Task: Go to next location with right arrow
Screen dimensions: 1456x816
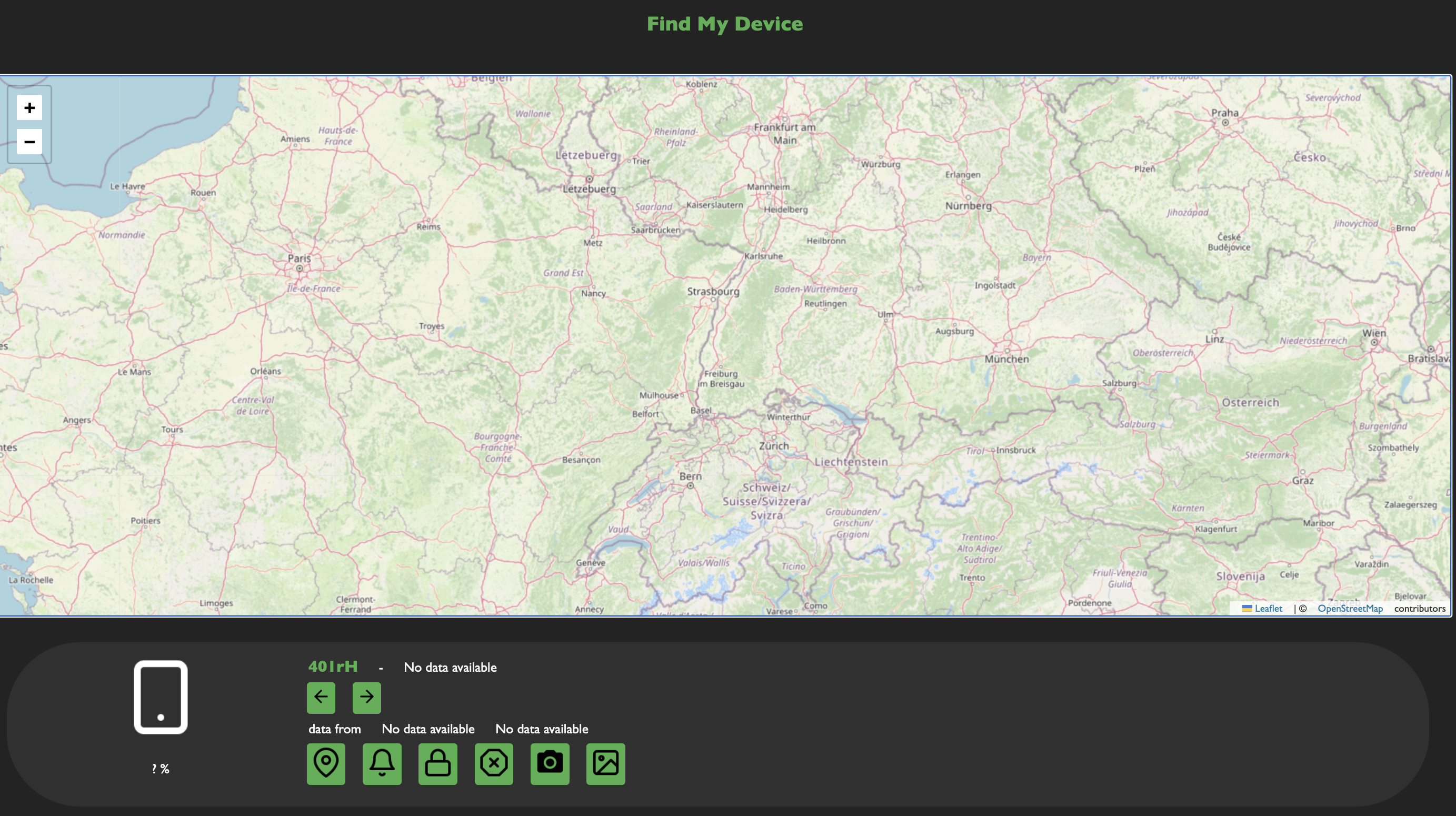Action: click(366, 698)
